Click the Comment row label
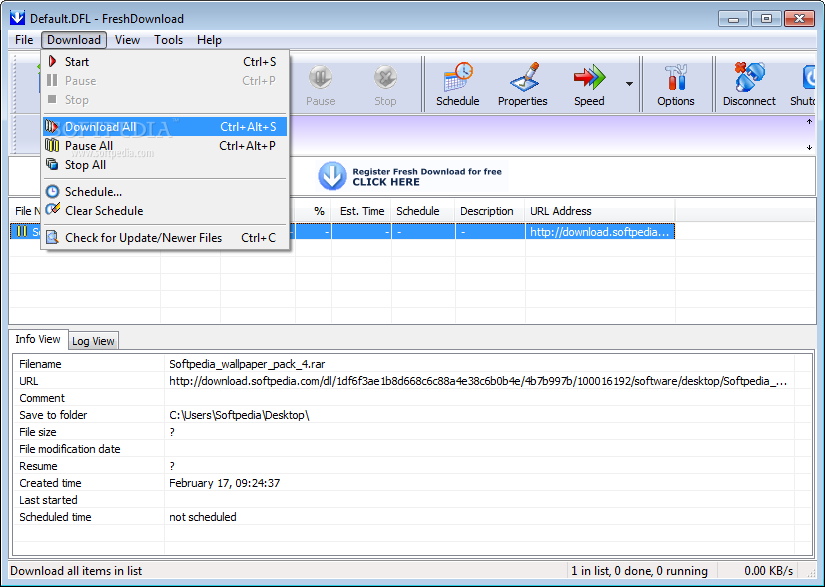Viewport: 825px width, 587px height. 42,398
